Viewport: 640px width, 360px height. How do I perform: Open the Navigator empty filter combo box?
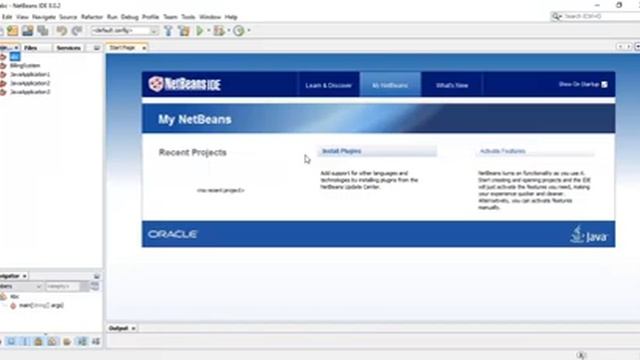point(67,287)
